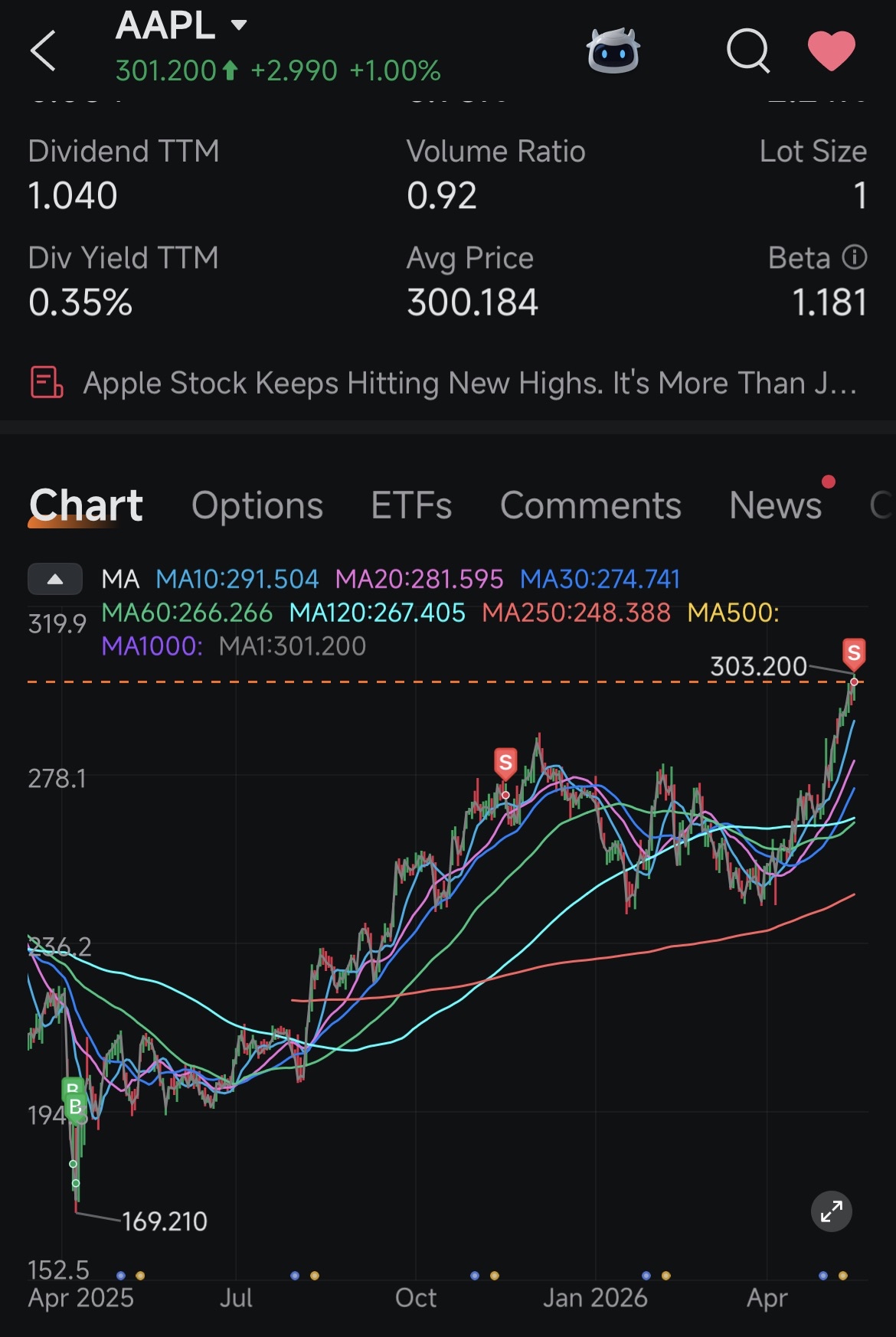Tap the red news document icon

(x=46, y=382)
